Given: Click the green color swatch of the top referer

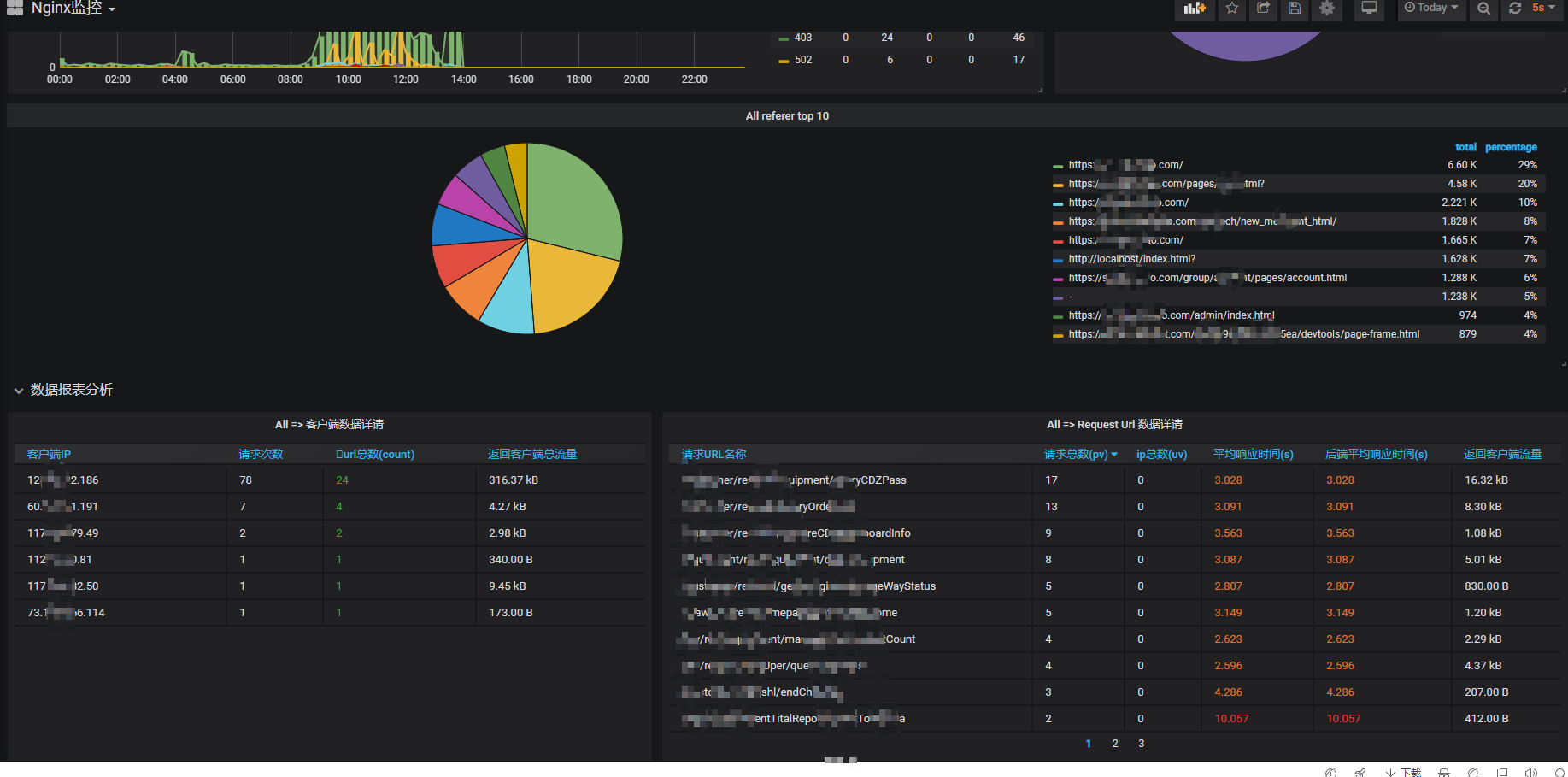Looking at the screenshot, I should (1060, 164).
